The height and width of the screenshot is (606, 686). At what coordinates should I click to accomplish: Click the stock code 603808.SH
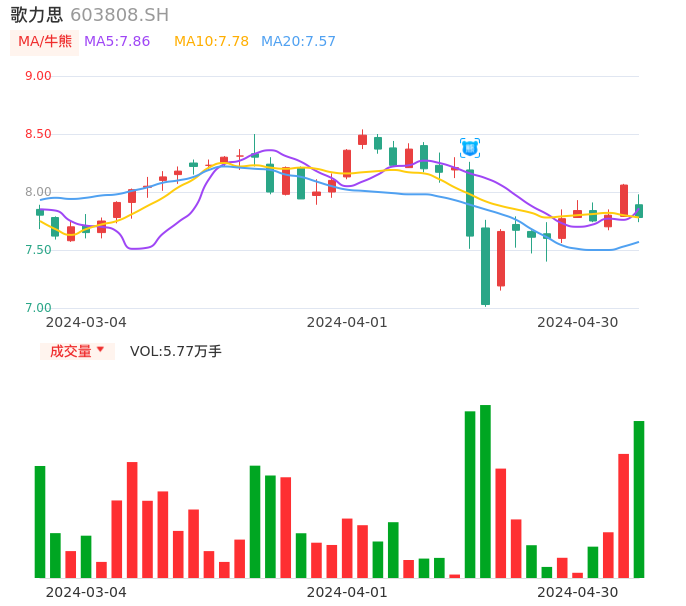pos(119,15)
